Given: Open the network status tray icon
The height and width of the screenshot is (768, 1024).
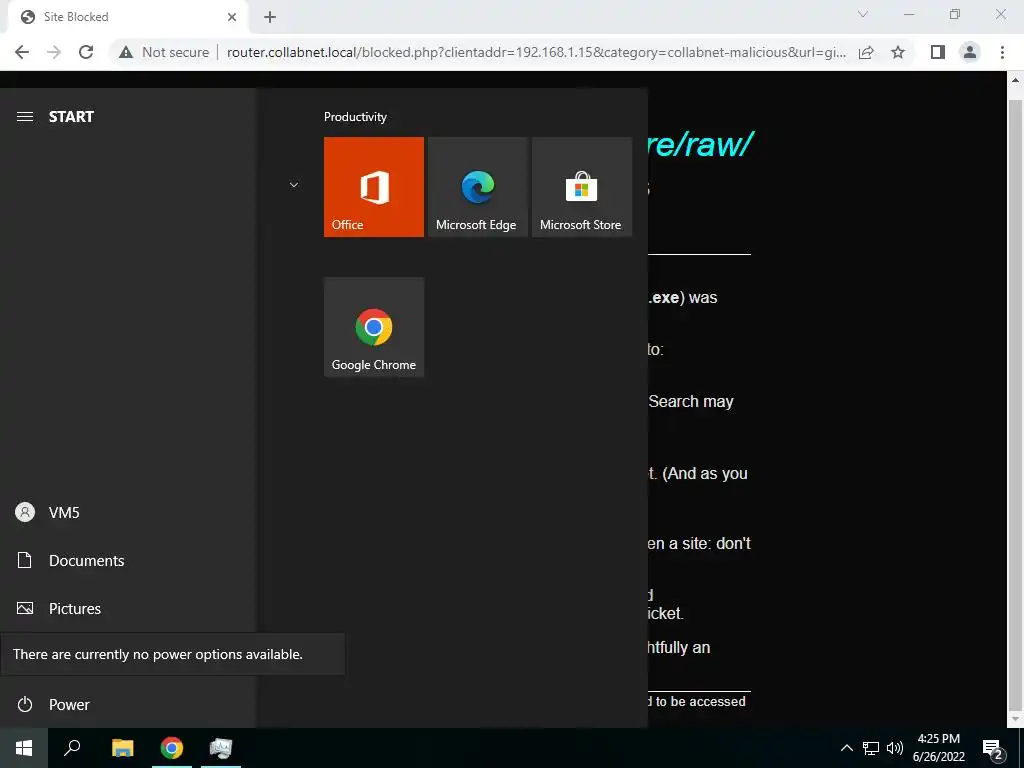Looking at the screenshot, I should [x=871, y=748].
